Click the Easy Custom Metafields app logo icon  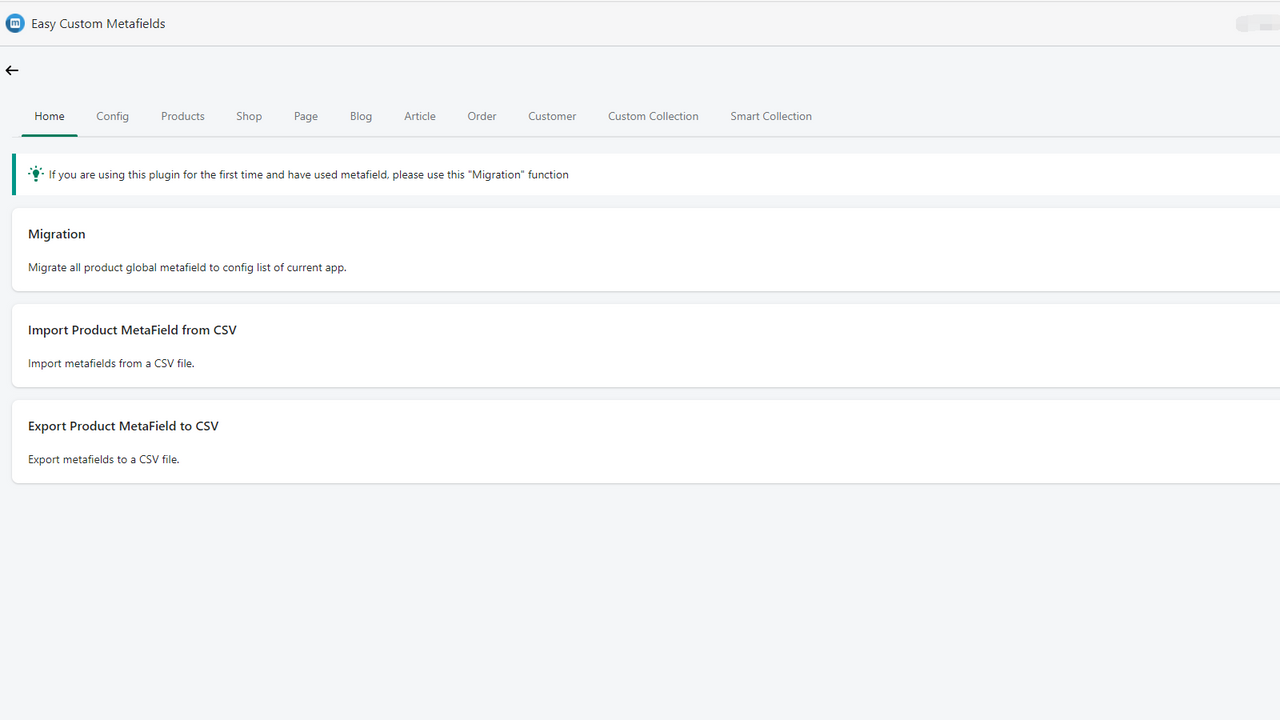15,23
